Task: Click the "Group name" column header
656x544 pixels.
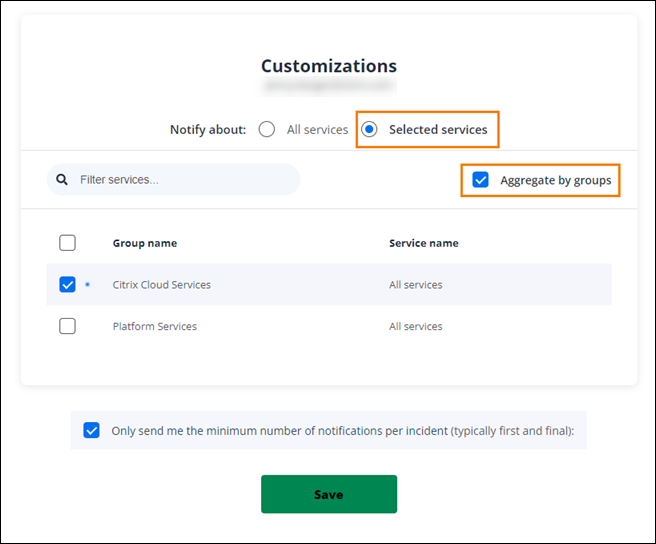Action: [x=145, y=243]
